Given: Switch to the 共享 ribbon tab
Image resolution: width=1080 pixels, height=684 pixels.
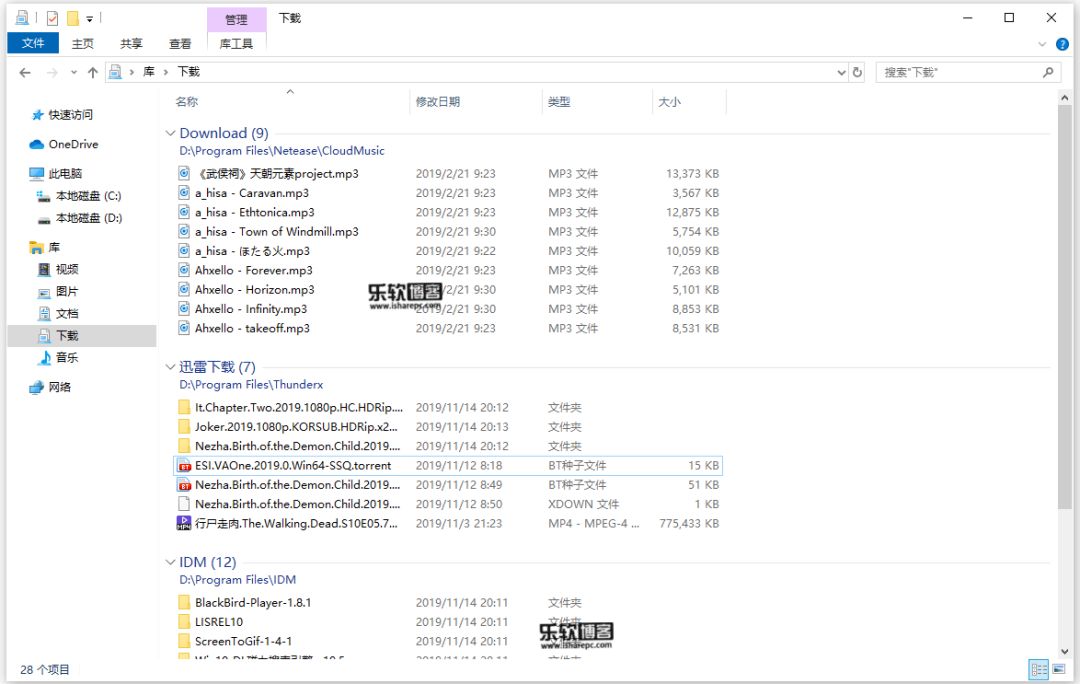Looking at the screenshot, I should point(131,43).
